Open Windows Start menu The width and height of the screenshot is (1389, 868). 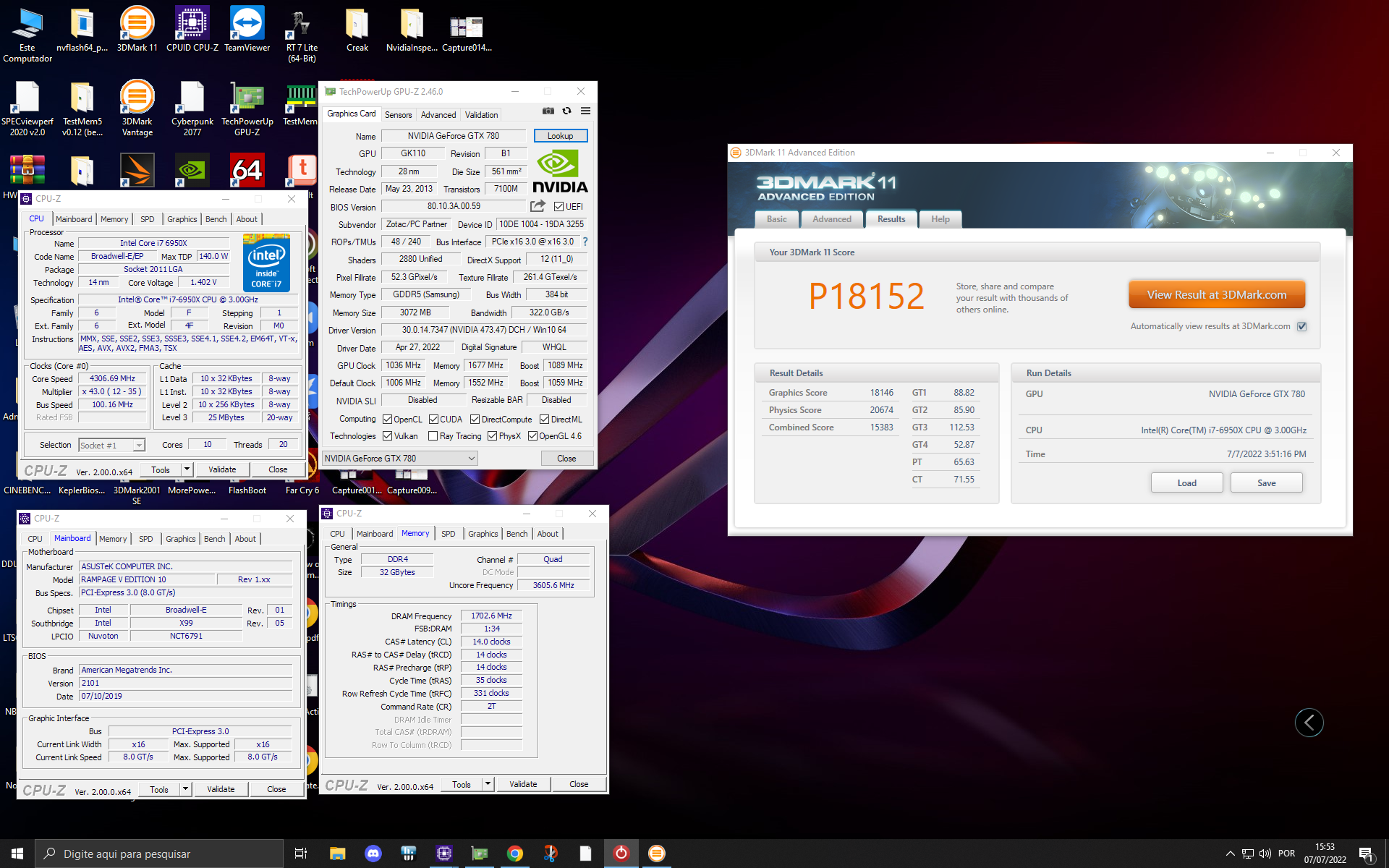pos(17,854)
